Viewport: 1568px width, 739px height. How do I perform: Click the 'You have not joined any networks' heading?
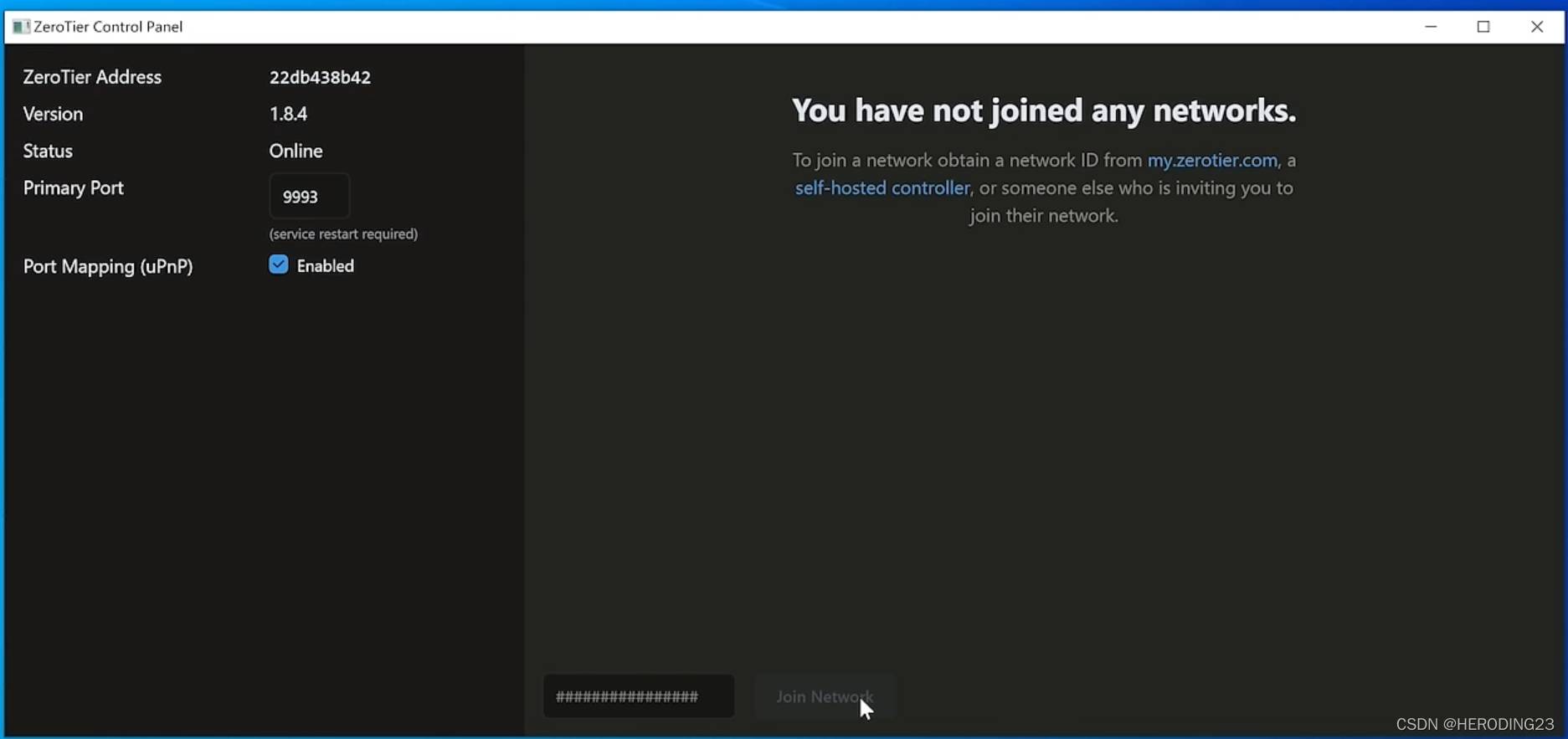coord(1044,110)
